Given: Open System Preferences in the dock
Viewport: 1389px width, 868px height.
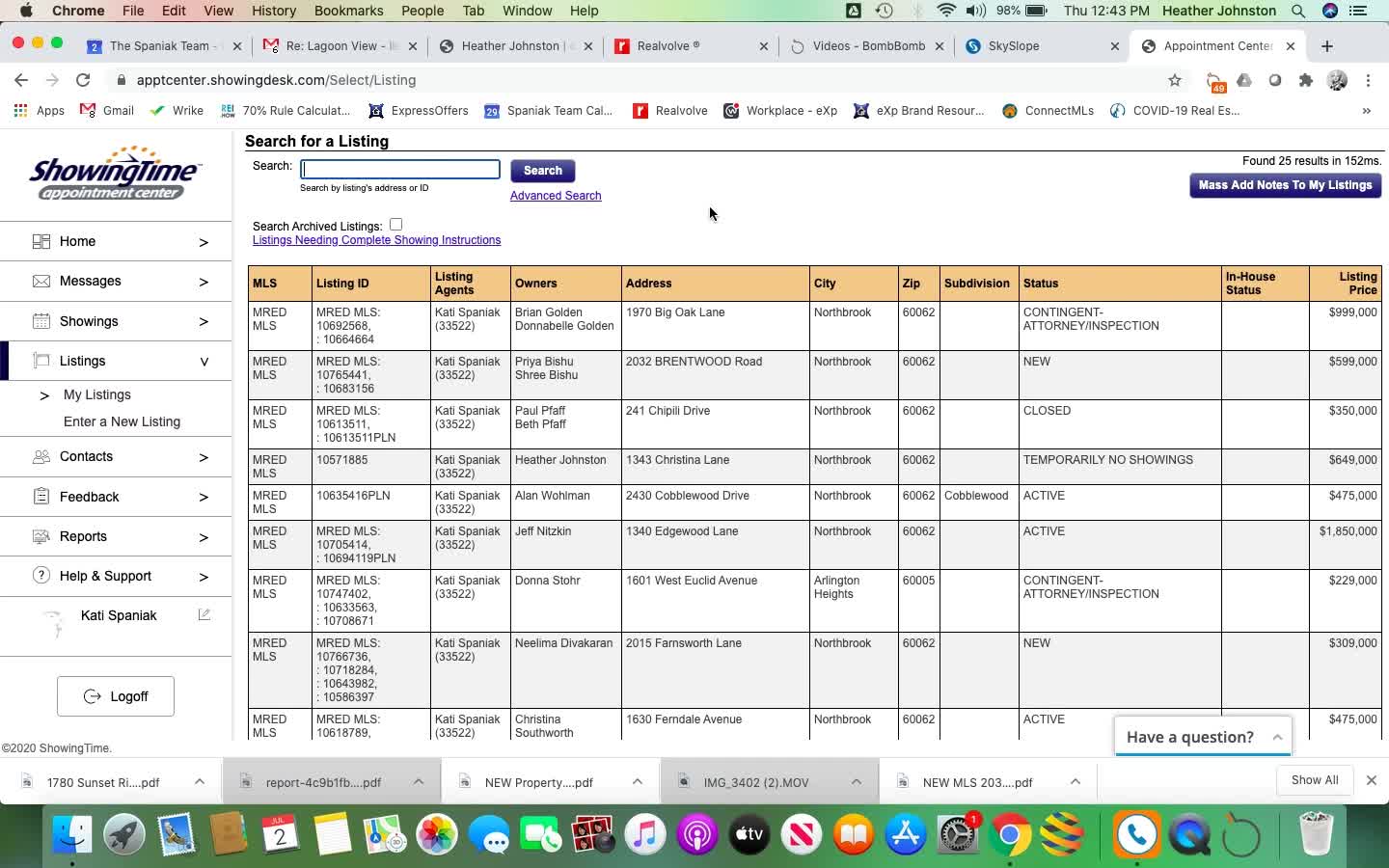Looking at the screenshot, I should (x=958, y=834).
